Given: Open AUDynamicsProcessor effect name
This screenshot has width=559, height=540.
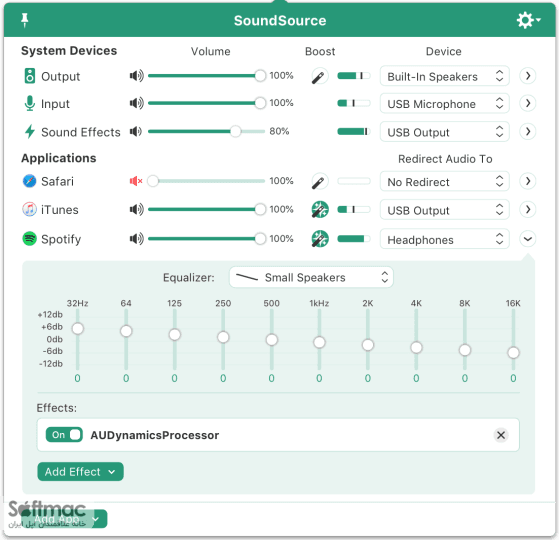Looking at the screenshot, I should [155, 435].
